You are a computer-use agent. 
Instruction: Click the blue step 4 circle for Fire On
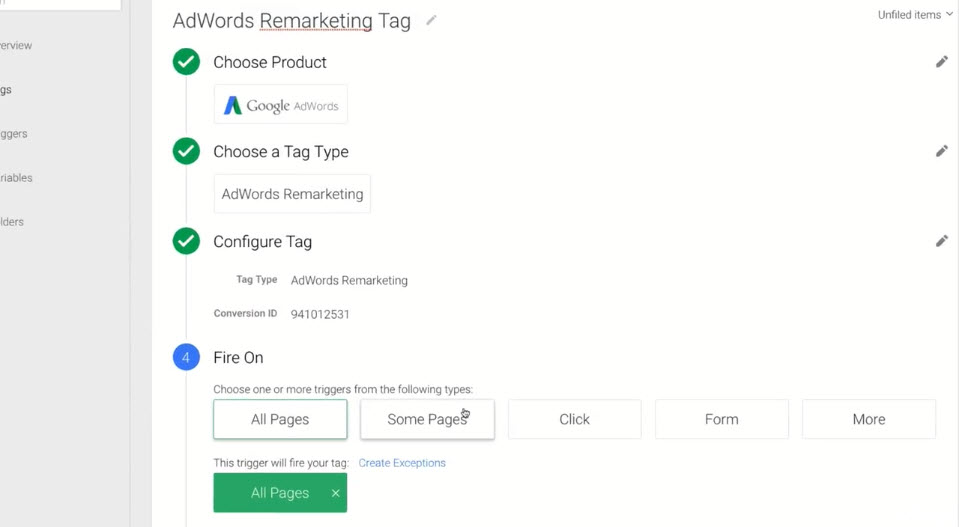tap(186, 357)
